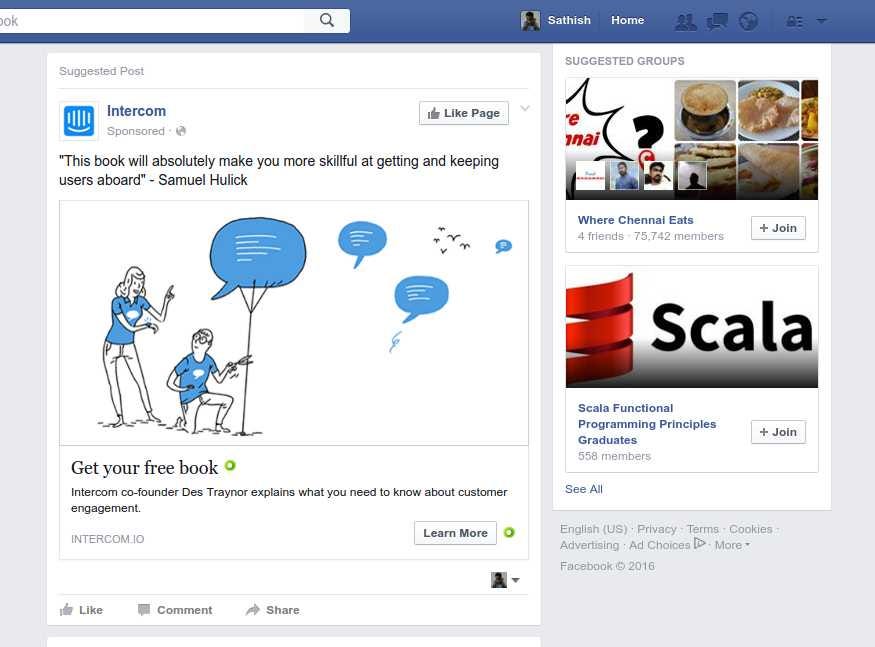Click the Samuel Hulick quote text
This screenshot has width=875, height=647.
(279, 171)
